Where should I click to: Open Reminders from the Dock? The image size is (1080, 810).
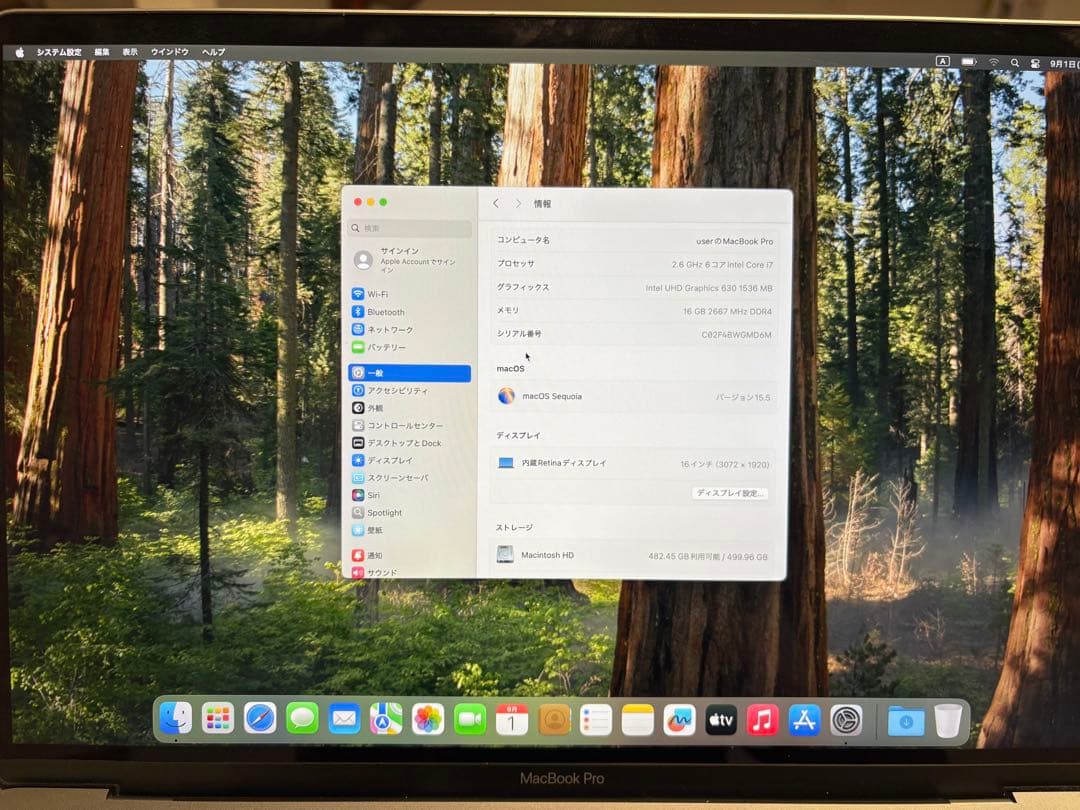596,720
